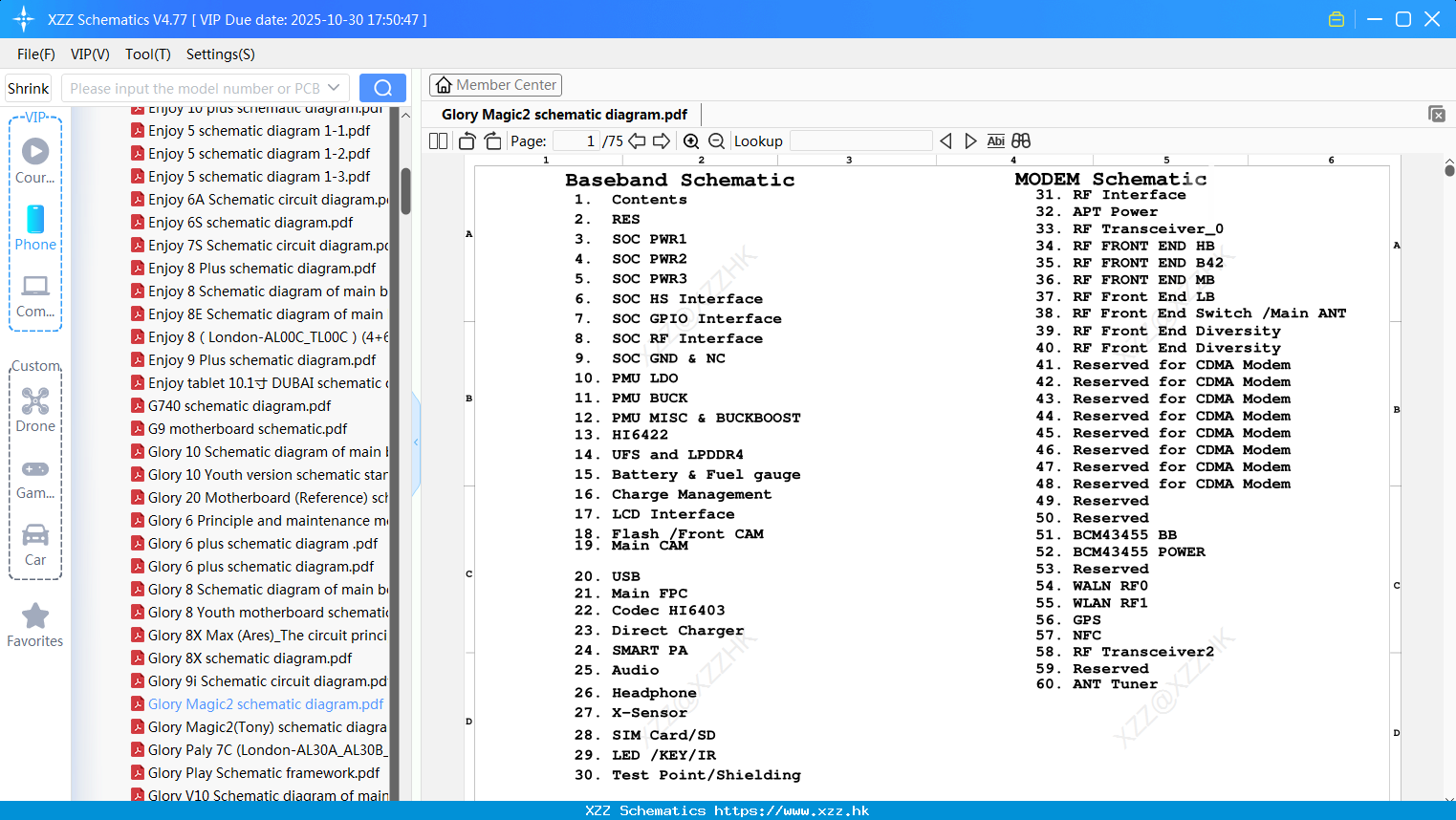Toggle the Abi whole-word match option
The height and width of the screenshot is (820, 1456).
click(996, 141)
